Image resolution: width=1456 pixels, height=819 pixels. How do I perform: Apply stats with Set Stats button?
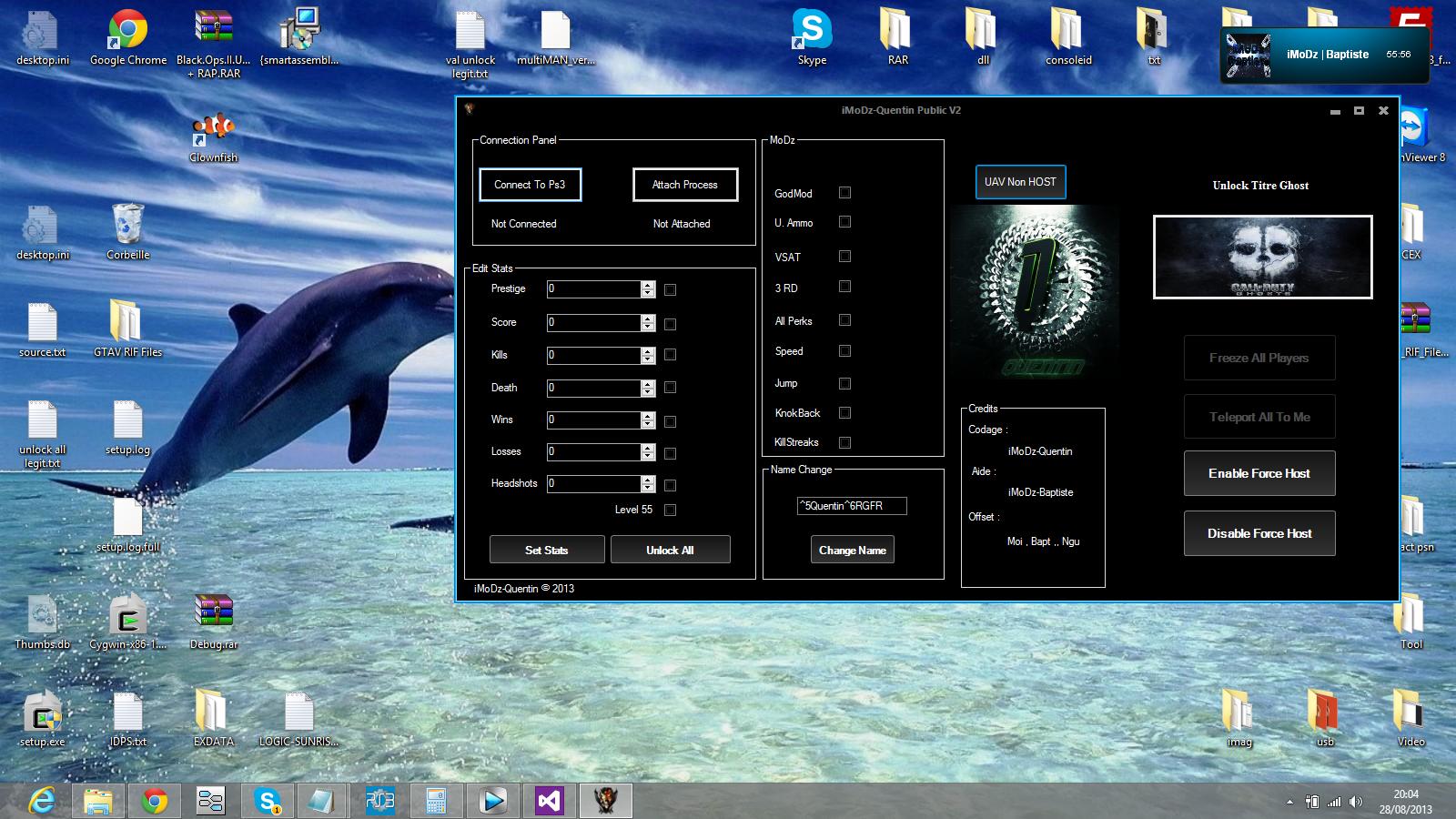[547, 550]
